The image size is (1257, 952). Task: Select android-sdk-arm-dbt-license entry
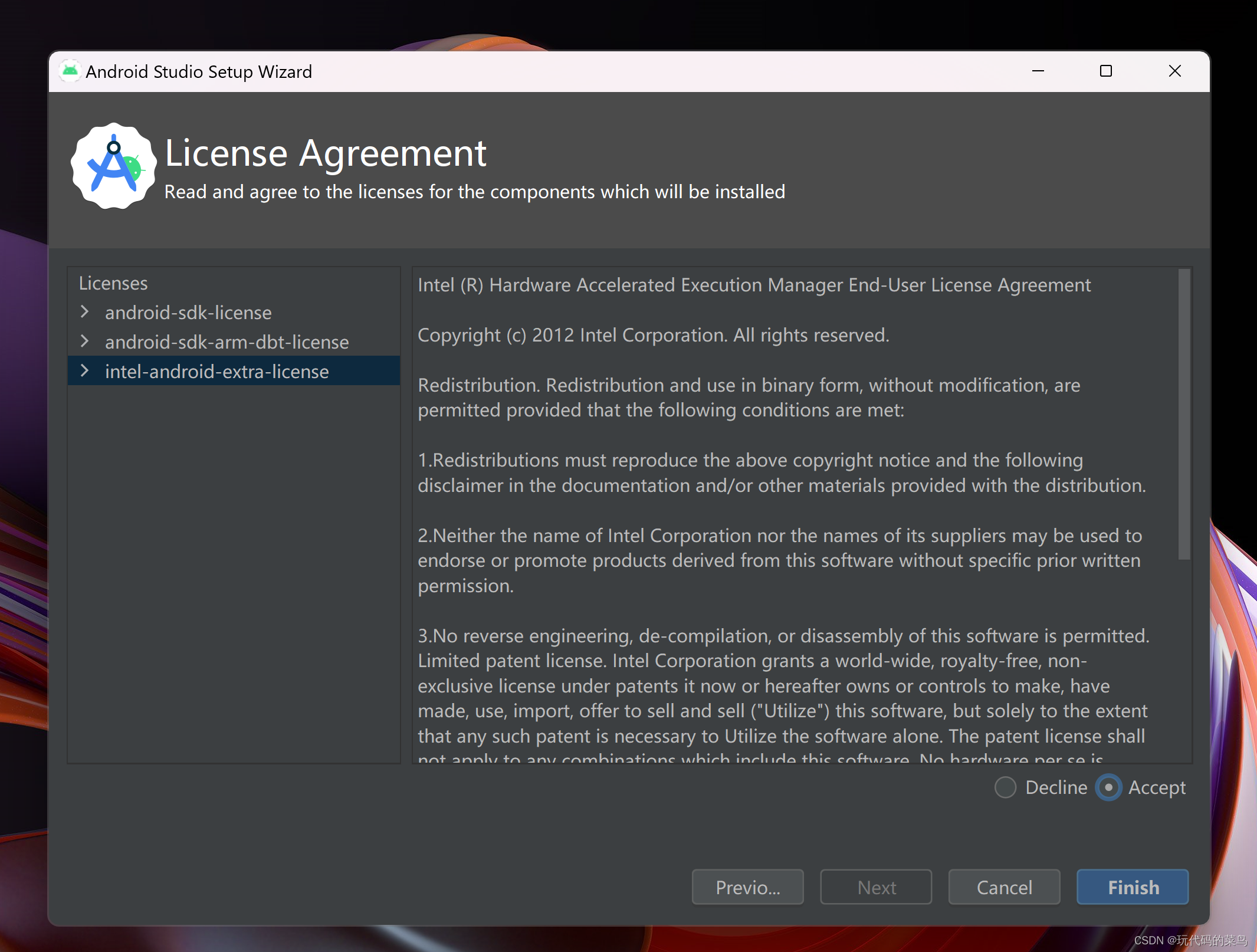coord(227,342)
